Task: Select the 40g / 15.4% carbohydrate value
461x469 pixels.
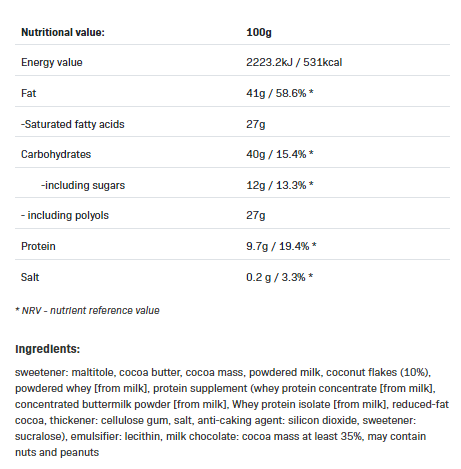Action: [x=280, y=154]
